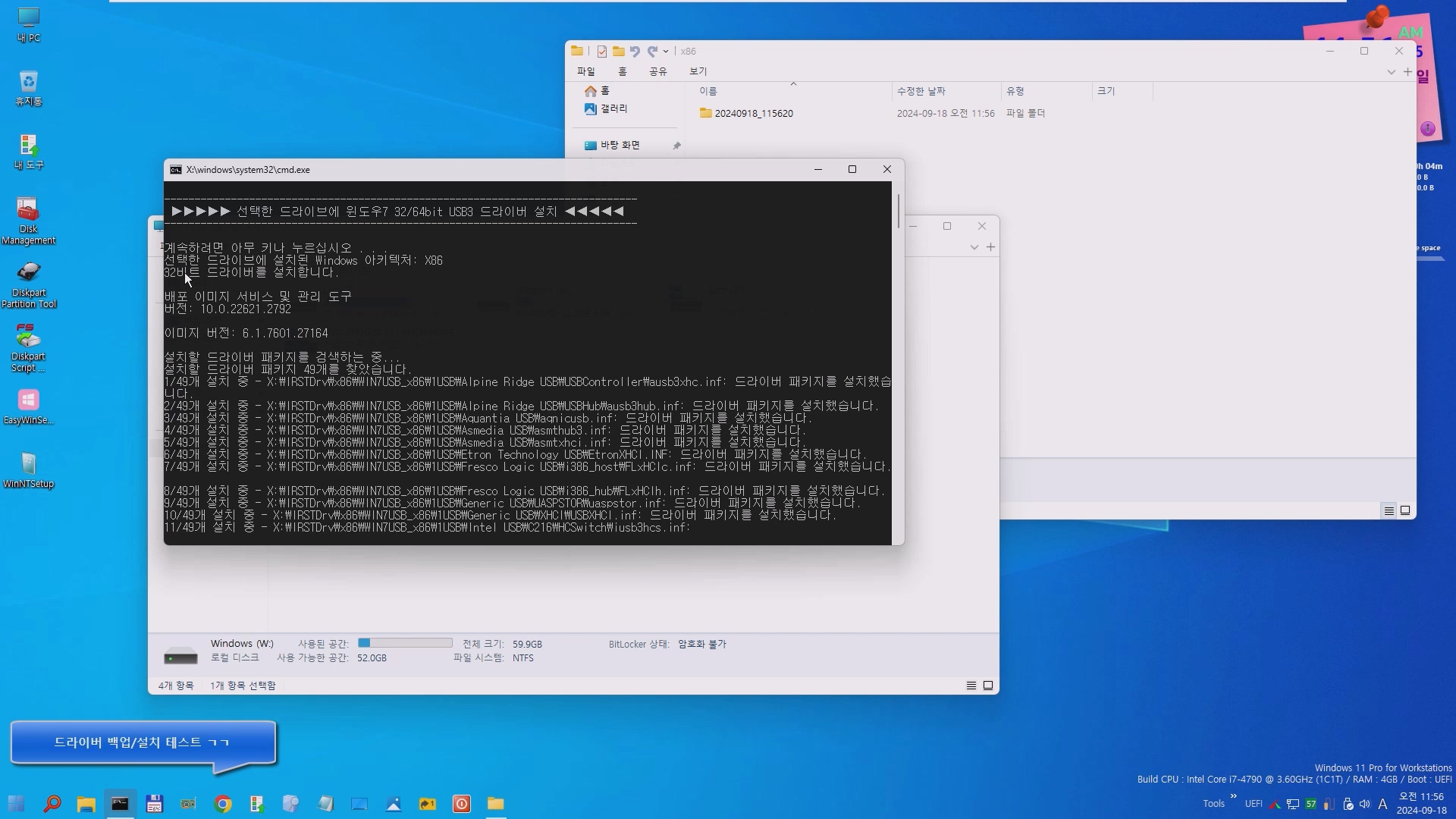Open the 보기 menu in File Explorer
The height and width of the screenshot is (819, 1456).
(x=698, y=71)
